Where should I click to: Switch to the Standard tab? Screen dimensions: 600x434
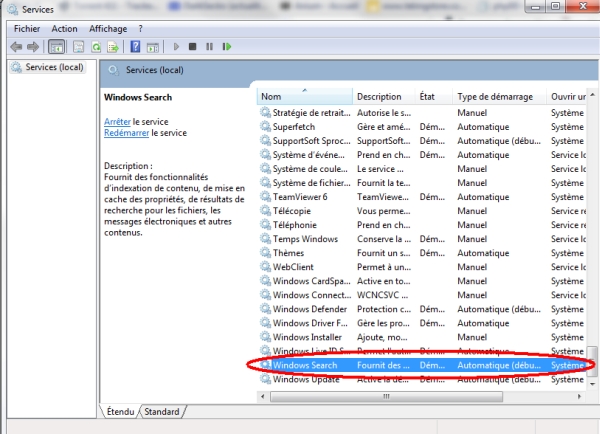click(x=161, y=412)
